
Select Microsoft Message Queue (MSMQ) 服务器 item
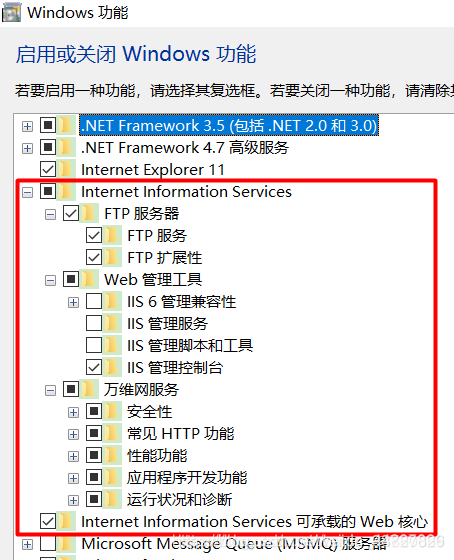[234, 544]
